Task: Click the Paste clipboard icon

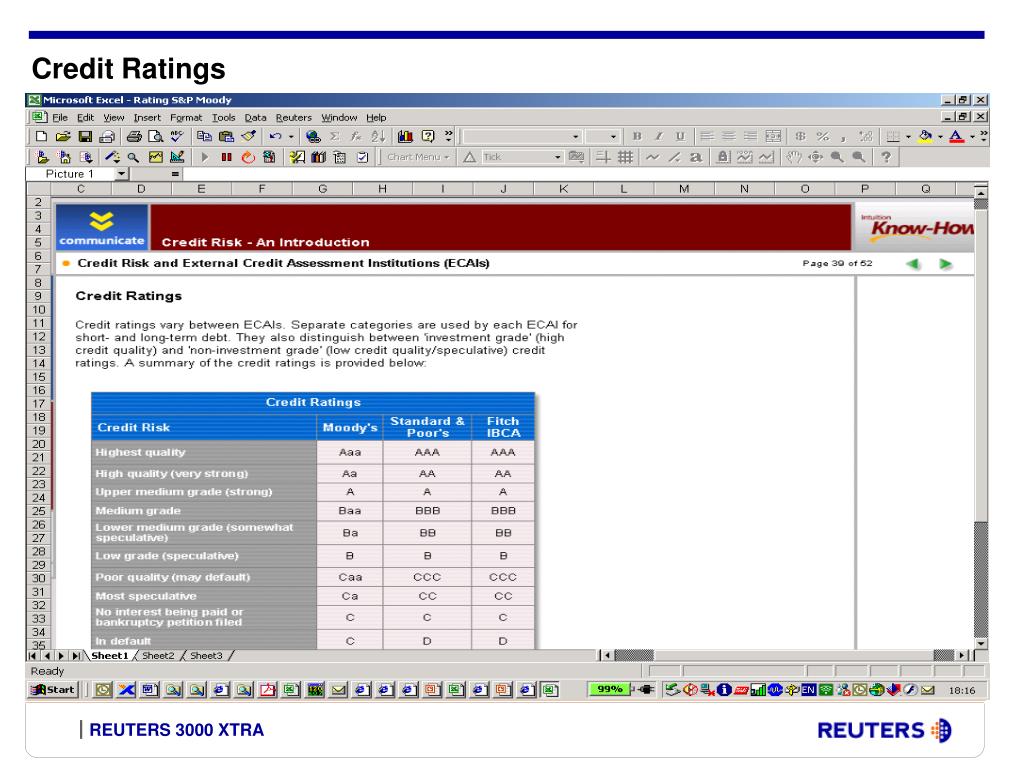Action: point(227,136)
